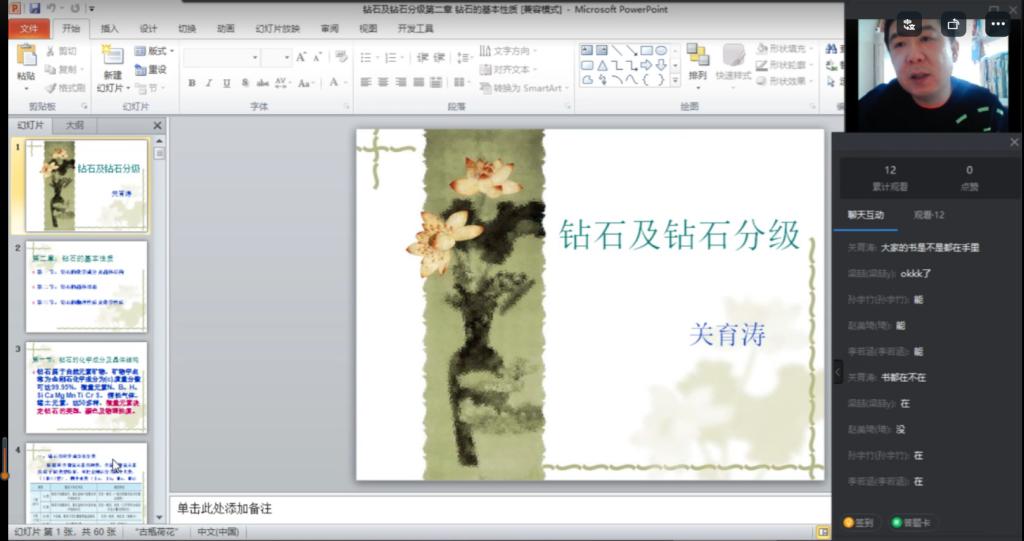Select slide 2 thumbnail in slide panel
The width and height of the screenshot is (1024, 541).
pyautogui.click(x=86, y=287)
